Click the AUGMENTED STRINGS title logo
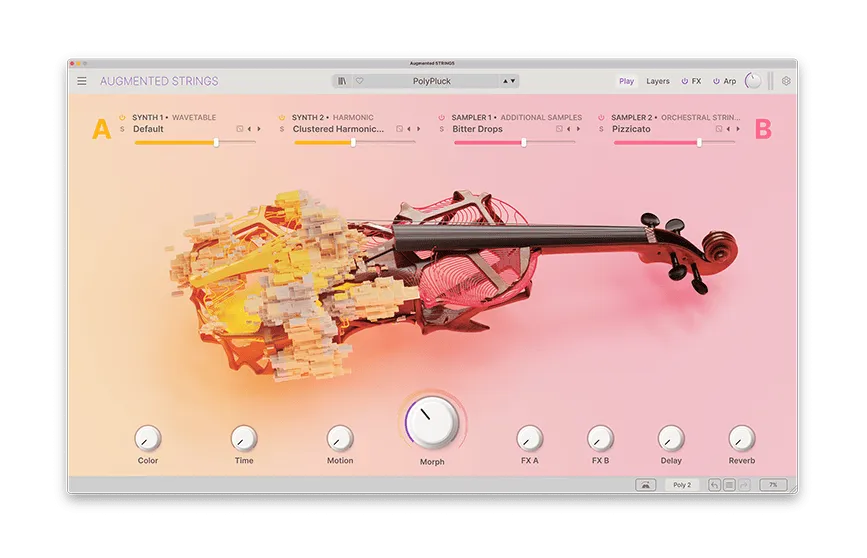867x558 pixels. click(x=159, y=81)
